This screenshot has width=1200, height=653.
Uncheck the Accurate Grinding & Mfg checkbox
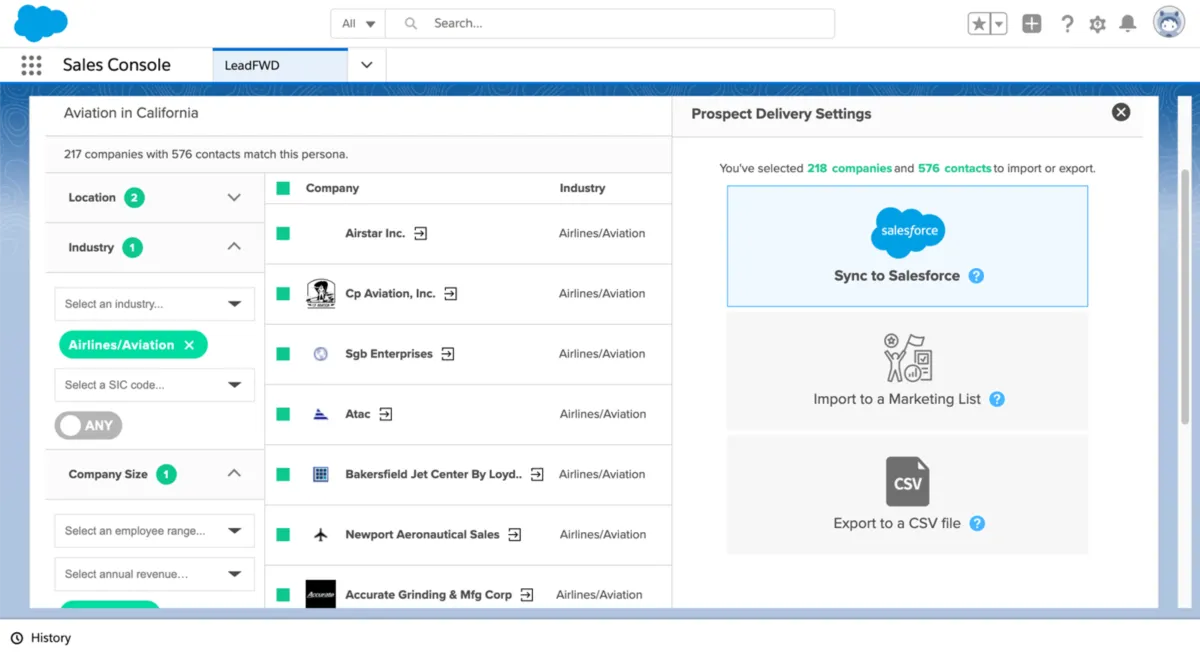(283, 595)
